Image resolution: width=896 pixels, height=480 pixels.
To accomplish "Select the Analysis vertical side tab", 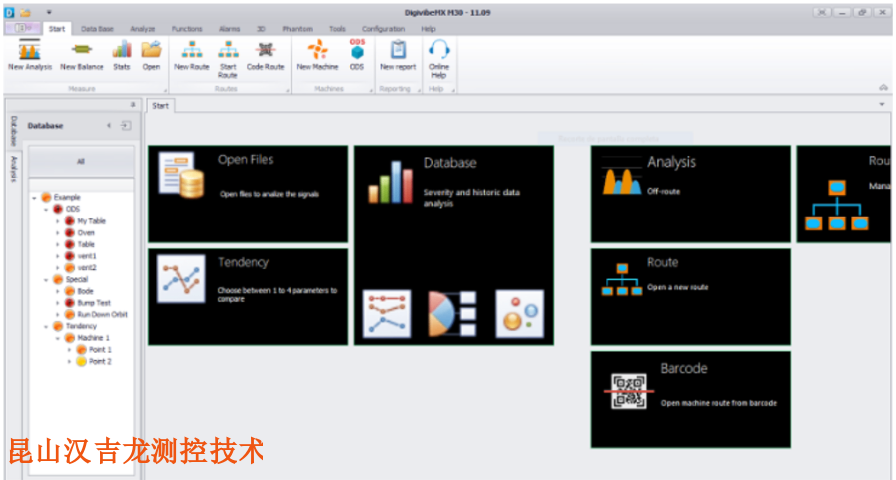I will (x=14, y=169).
